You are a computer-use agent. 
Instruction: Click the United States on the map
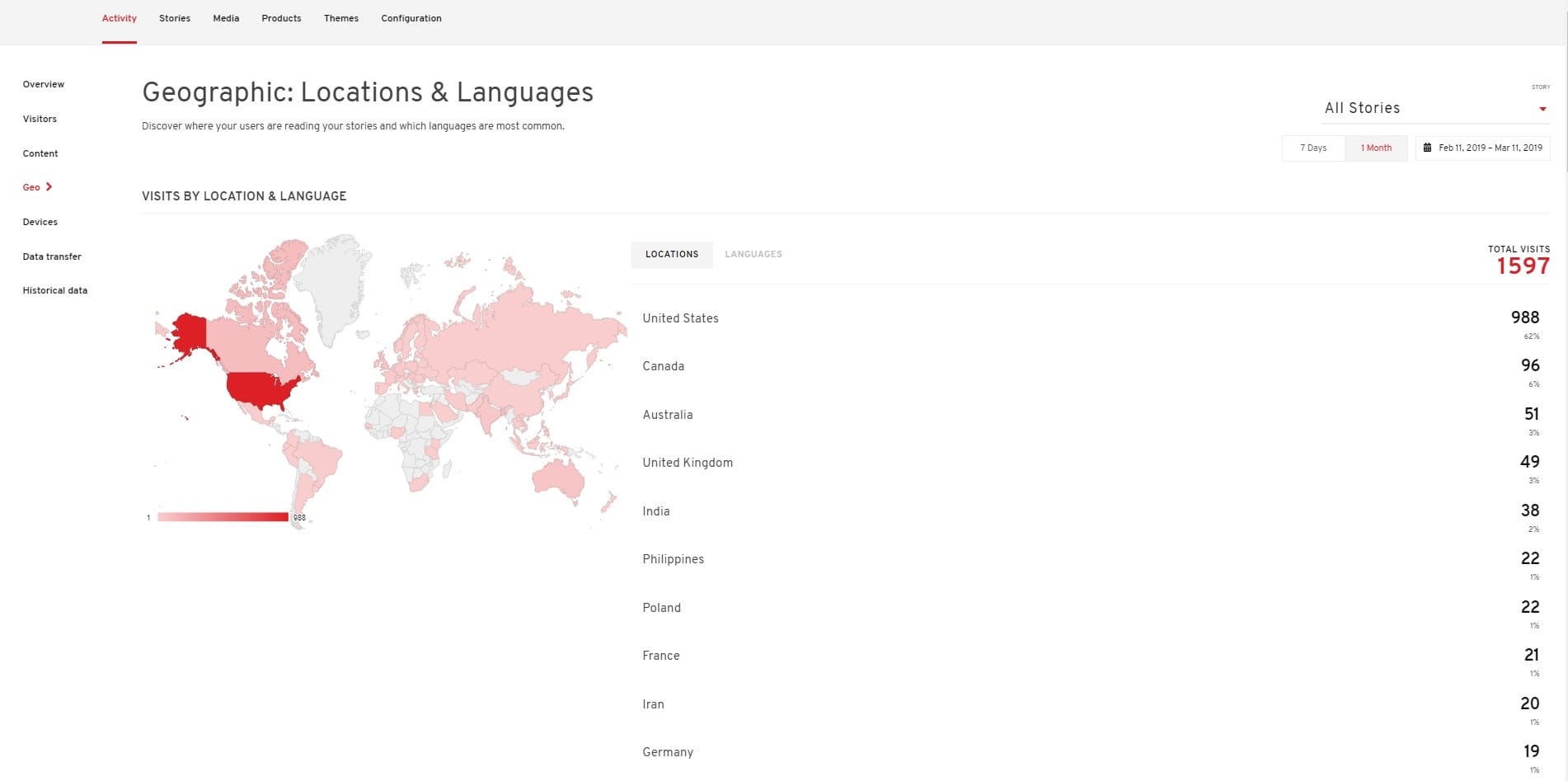(x=260, y=389)
